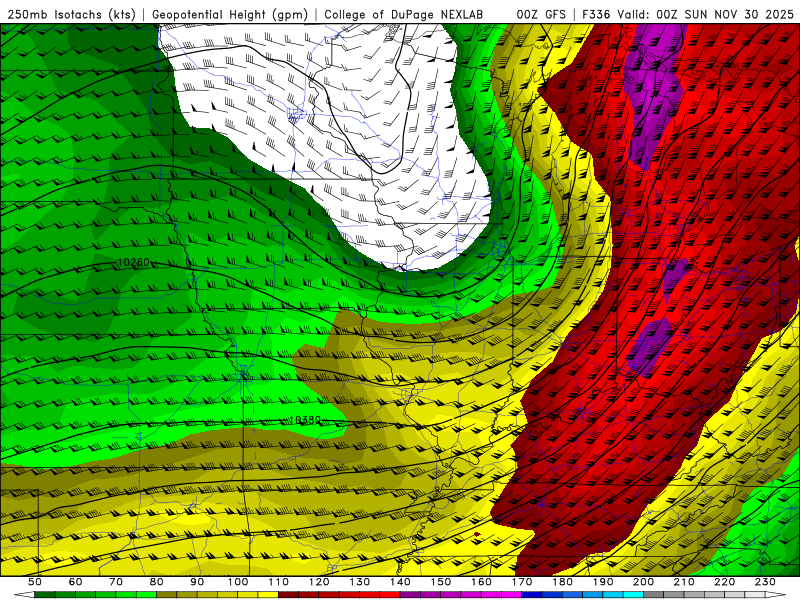Click the 190 value on the color scale
Image resolution: width=800 pixels, height=600 pixels.
(x=603, y=582)
